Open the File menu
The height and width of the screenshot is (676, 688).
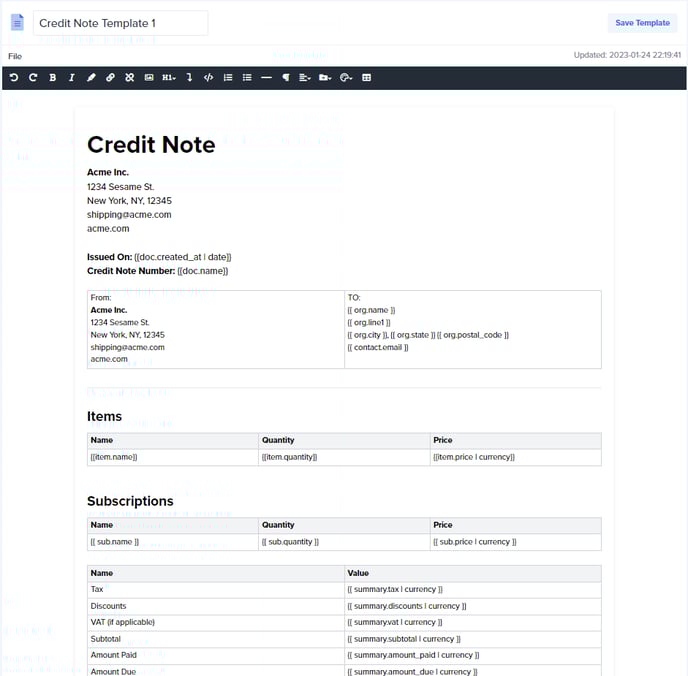(15, 56)
